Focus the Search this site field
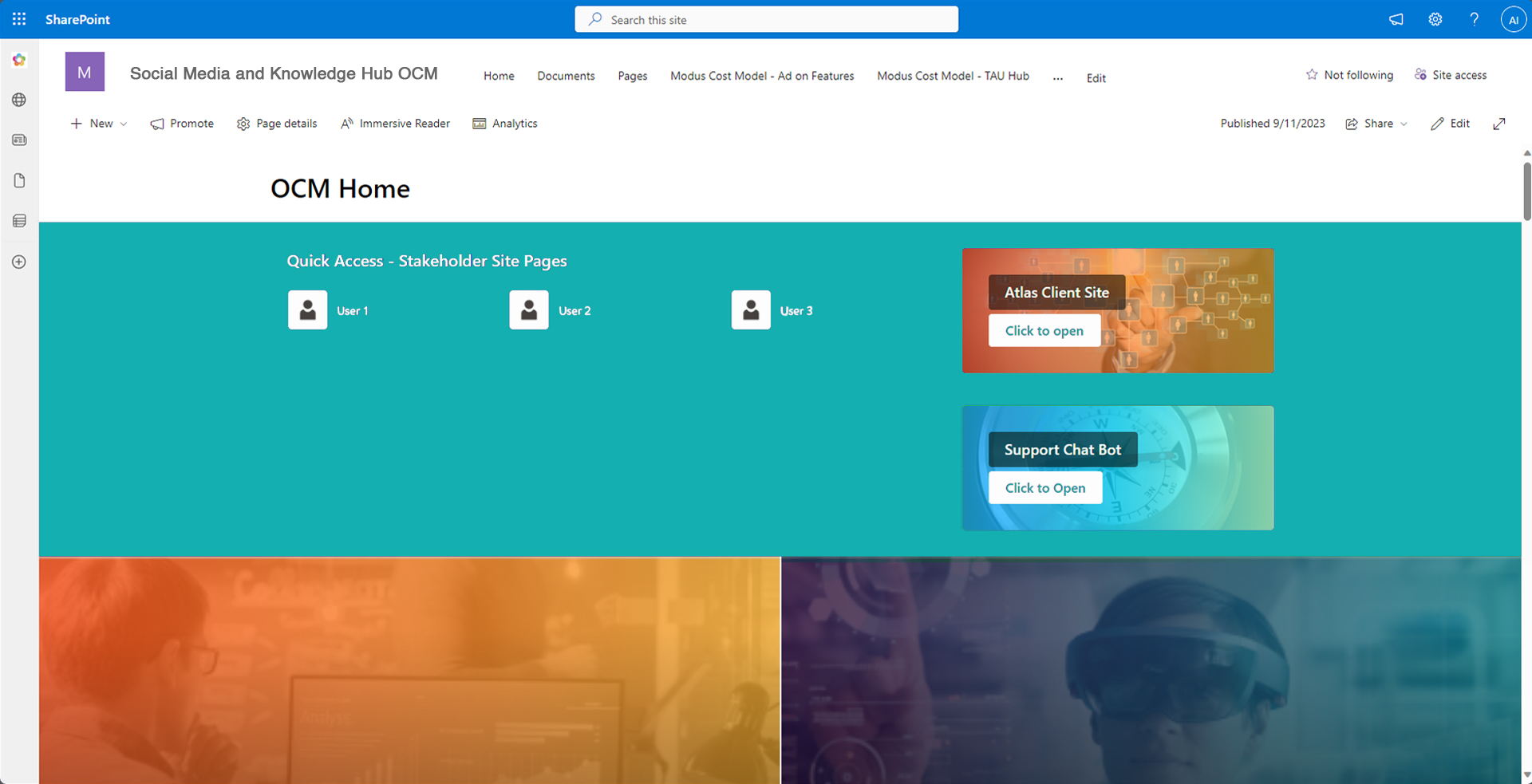Viewport: 1532px width, 784px height. pos(766,19)
